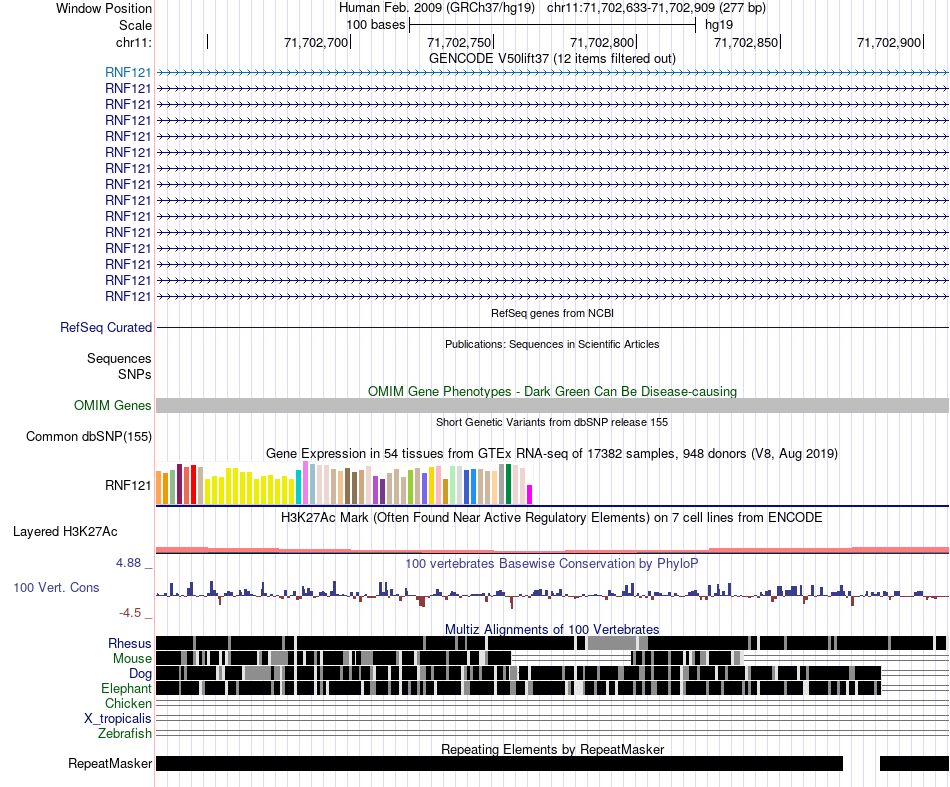Click the X_tropicalis species label
The height and width of the screenshot is (787, 950).
pyautogui.click(x=118, y=719)
